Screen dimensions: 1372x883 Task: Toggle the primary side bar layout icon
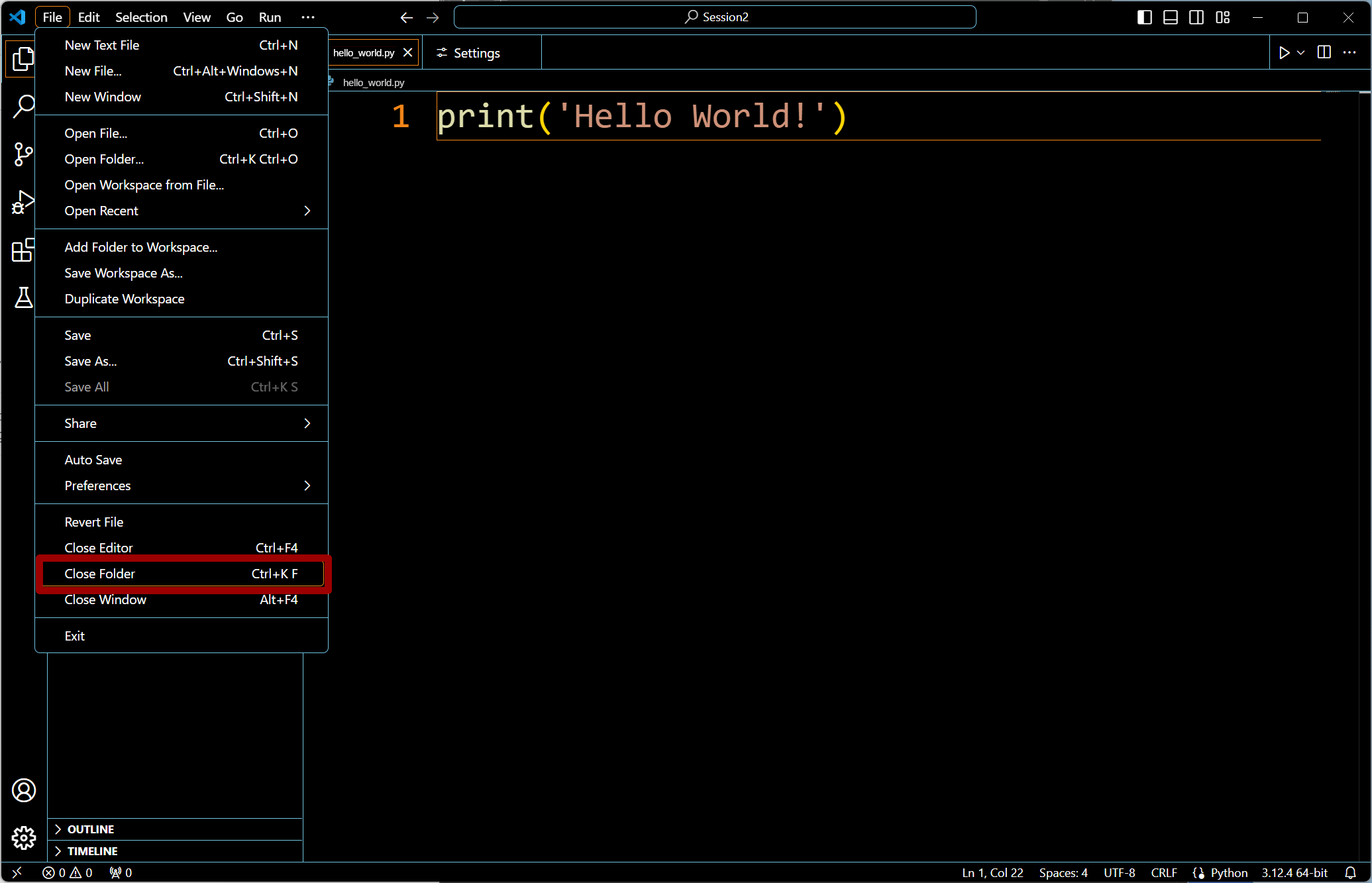(x=1144, y=17)
